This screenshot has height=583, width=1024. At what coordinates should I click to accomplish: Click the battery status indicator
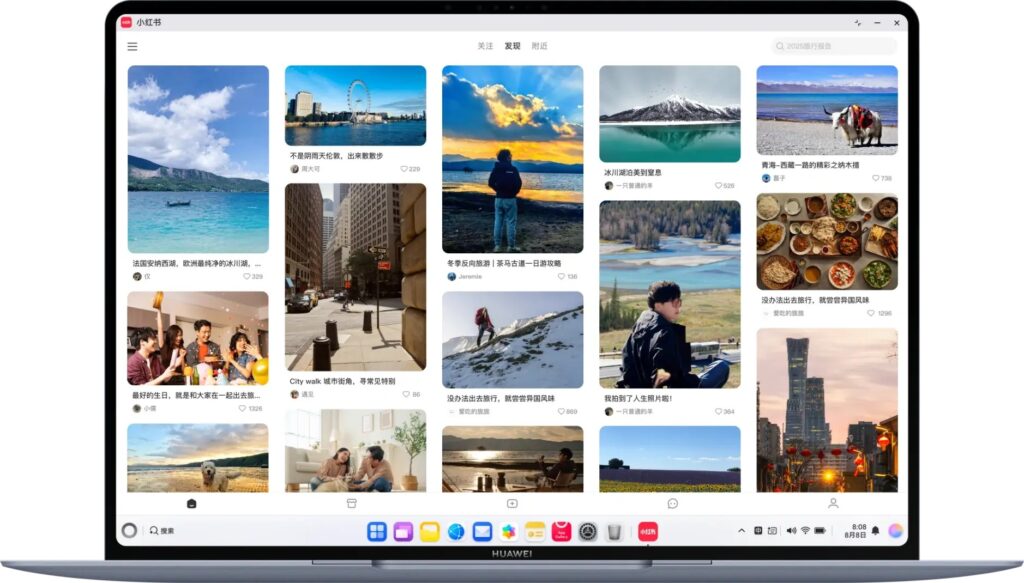point(819,529)
